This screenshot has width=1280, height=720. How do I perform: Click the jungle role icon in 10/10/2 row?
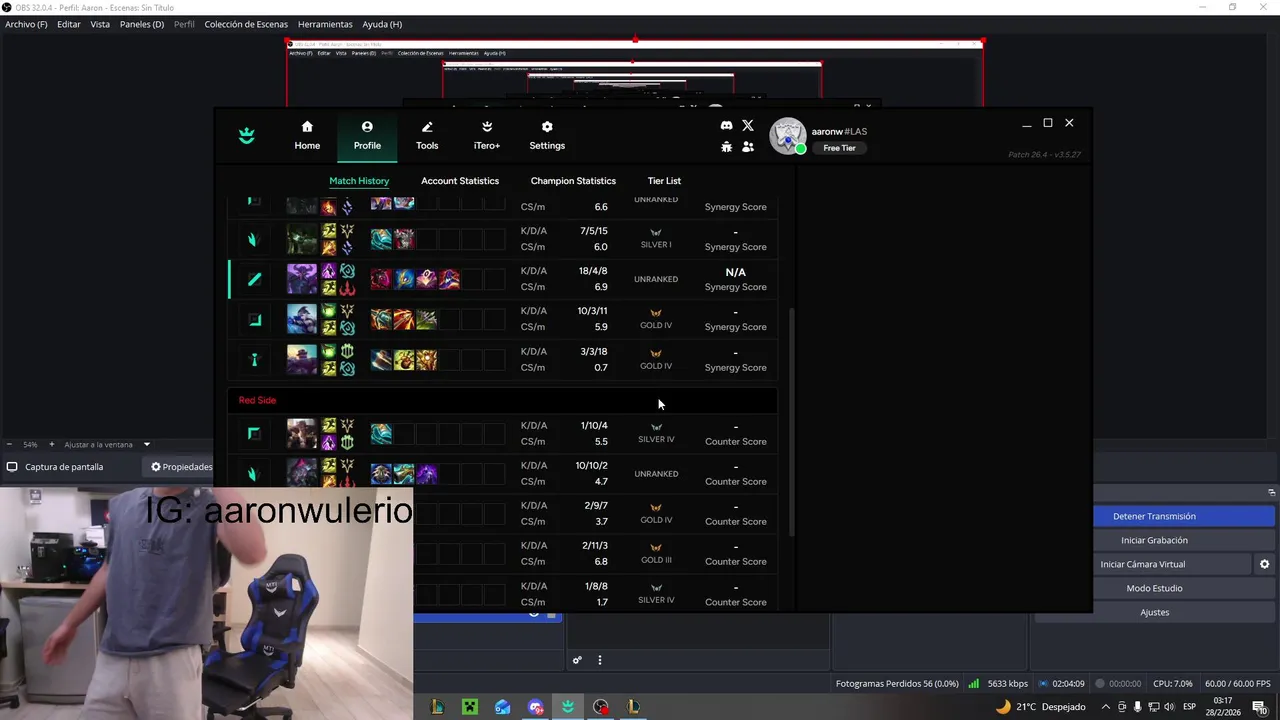click(254, 473)
